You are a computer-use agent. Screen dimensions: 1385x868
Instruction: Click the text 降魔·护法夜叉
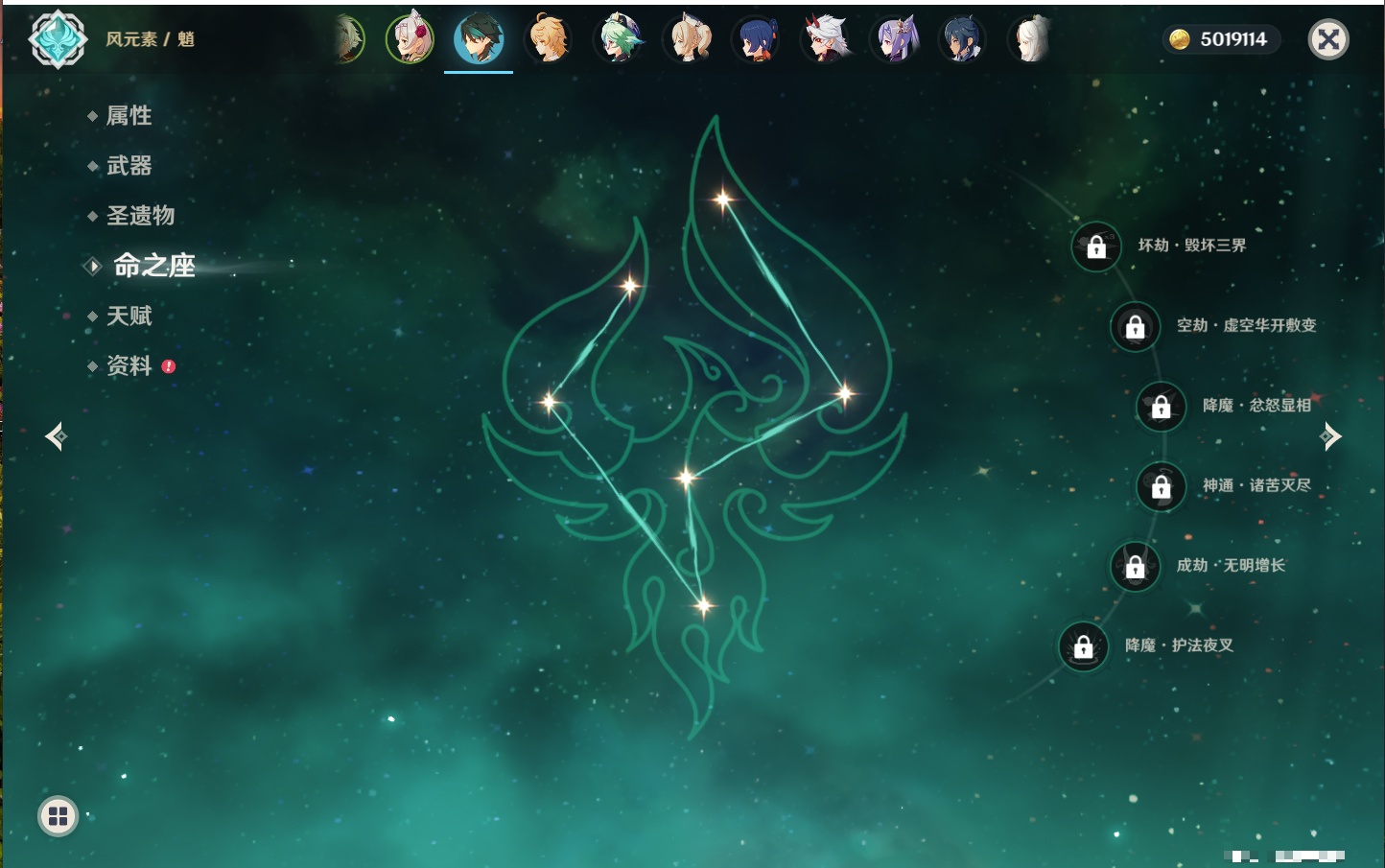(1179, 645)
